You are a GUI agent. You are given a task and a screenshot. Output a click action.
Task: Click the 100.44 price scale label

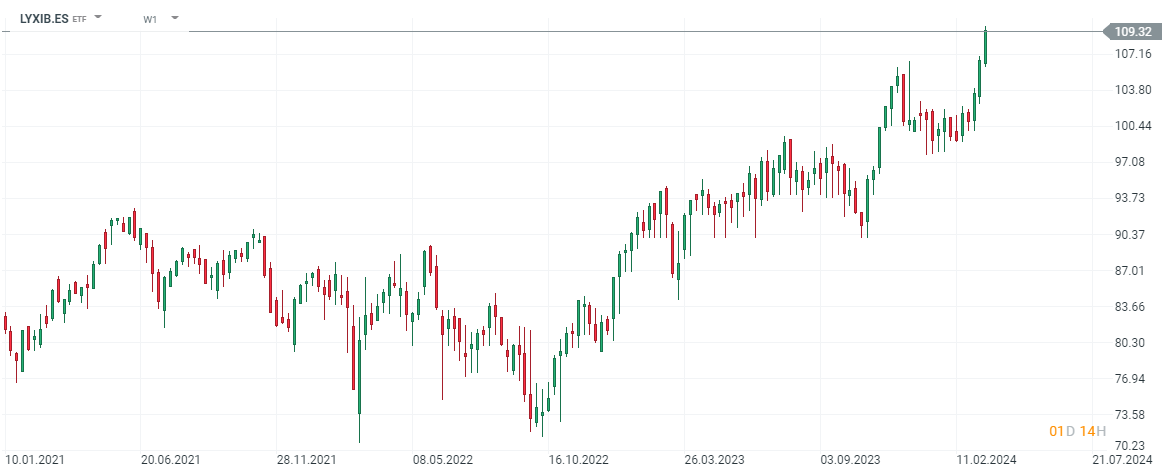click(1134, 126)
